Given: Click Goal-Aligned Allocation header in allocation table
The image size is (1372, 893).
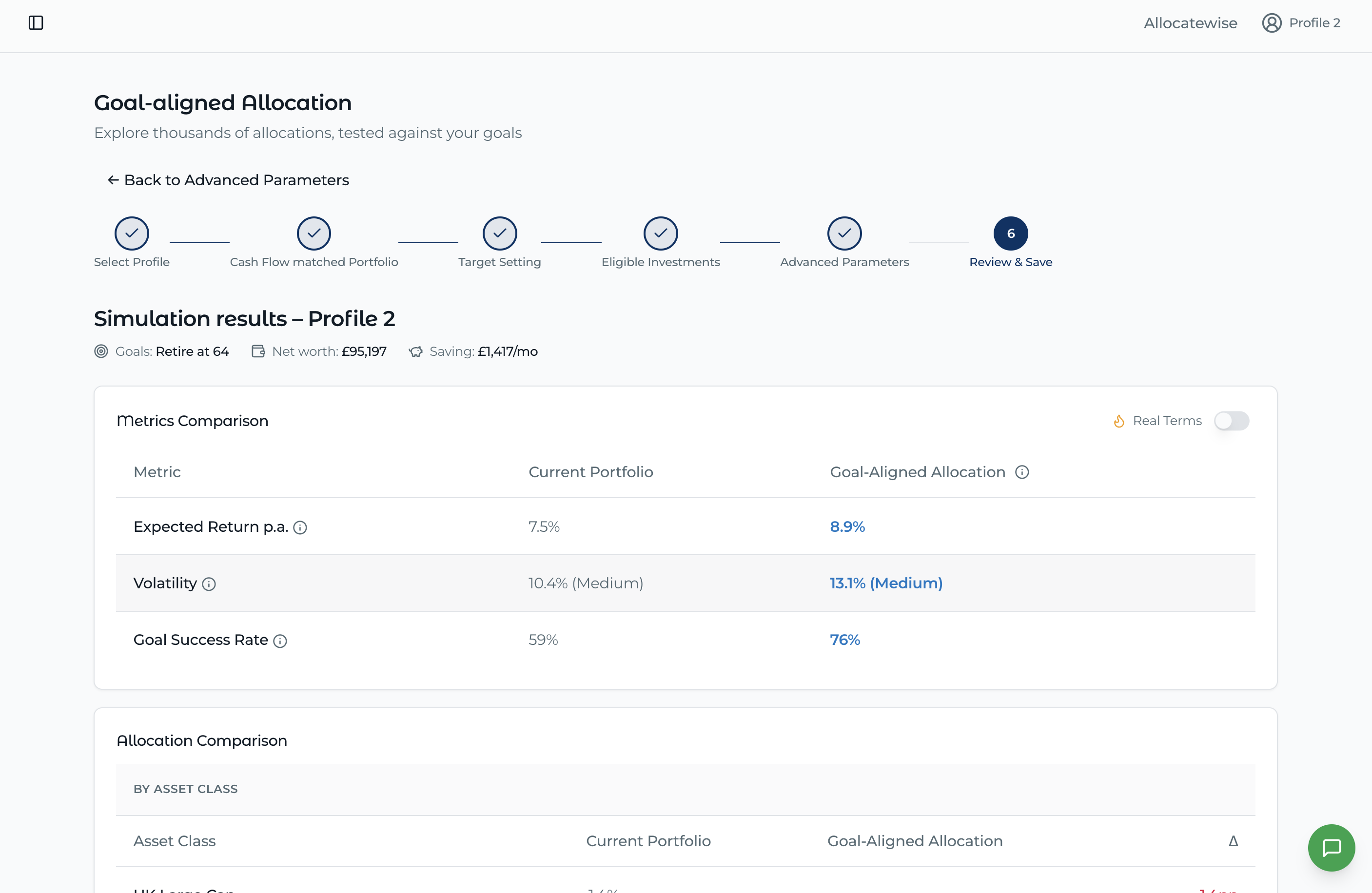Looking at the screenshot, I should [915, 841].
